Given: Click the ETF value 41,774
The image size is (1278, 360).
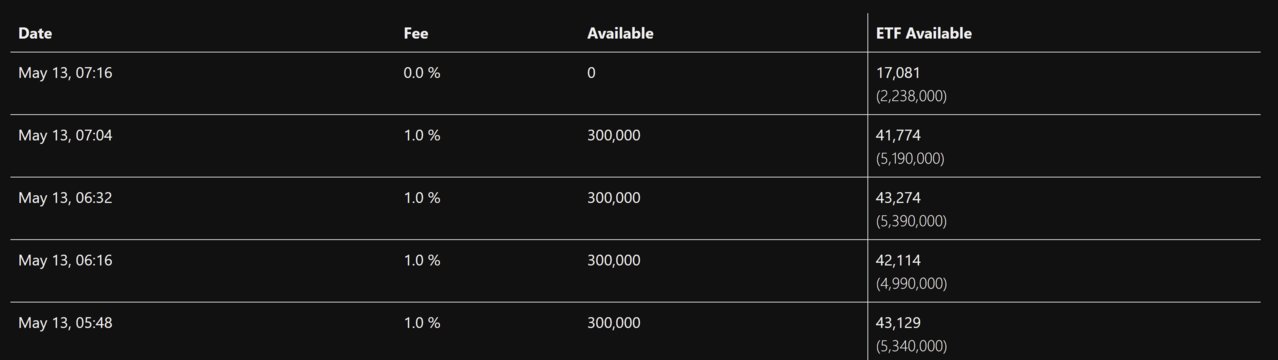Looking at the screenshot, I should [x=898, y=135].
